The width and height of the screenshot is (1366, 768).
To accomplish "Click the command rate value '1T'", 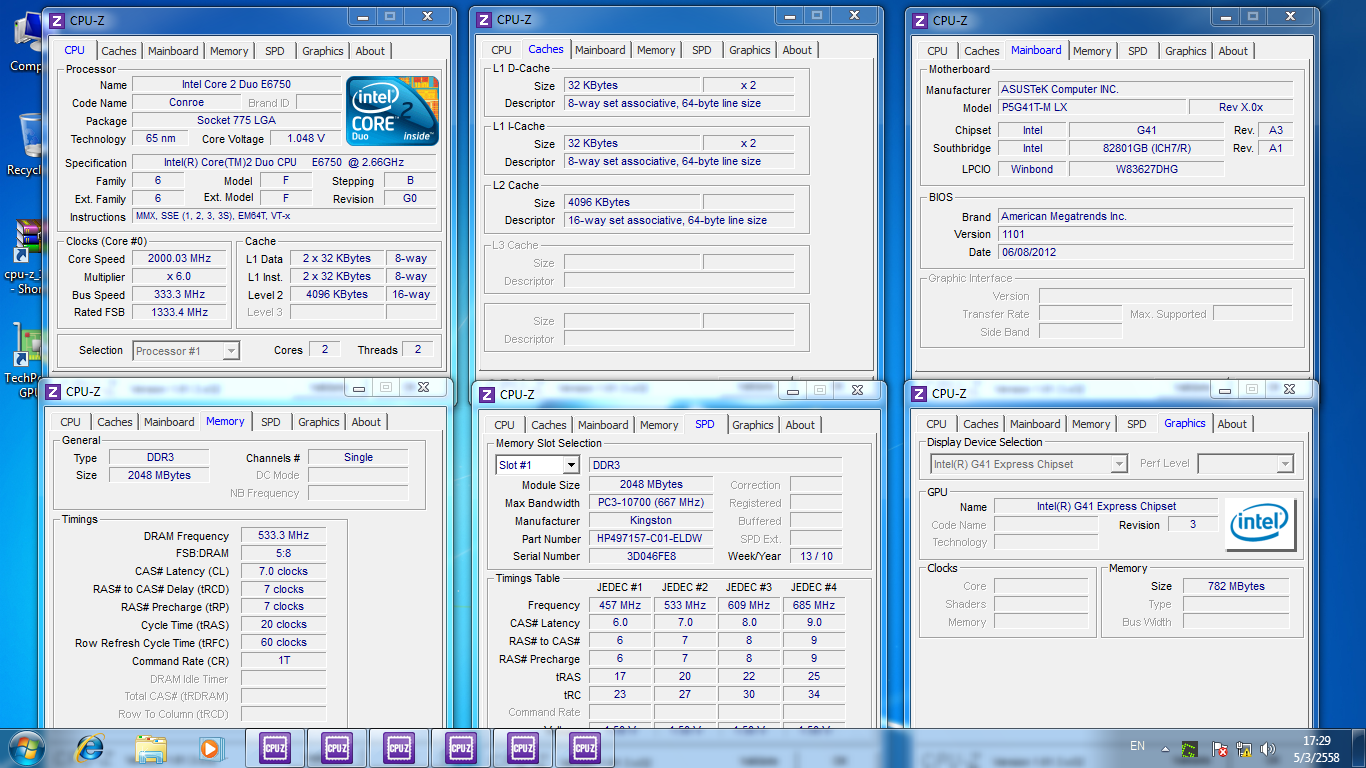I will [x=283, y=662].
